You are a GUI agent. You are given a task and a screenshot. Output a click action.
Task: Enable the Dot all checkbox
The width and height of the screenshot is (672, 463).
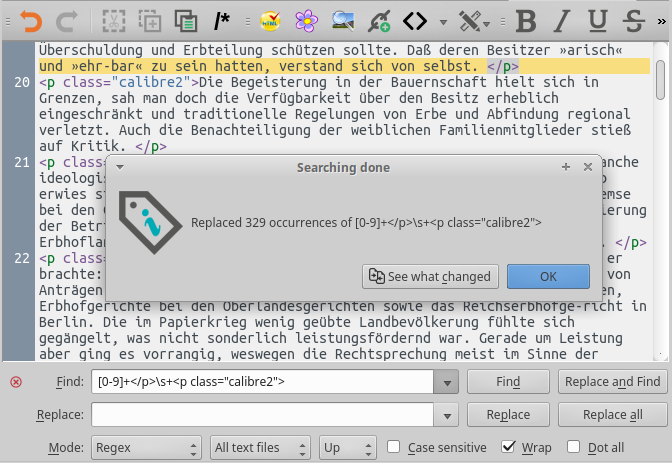point(573,447)
